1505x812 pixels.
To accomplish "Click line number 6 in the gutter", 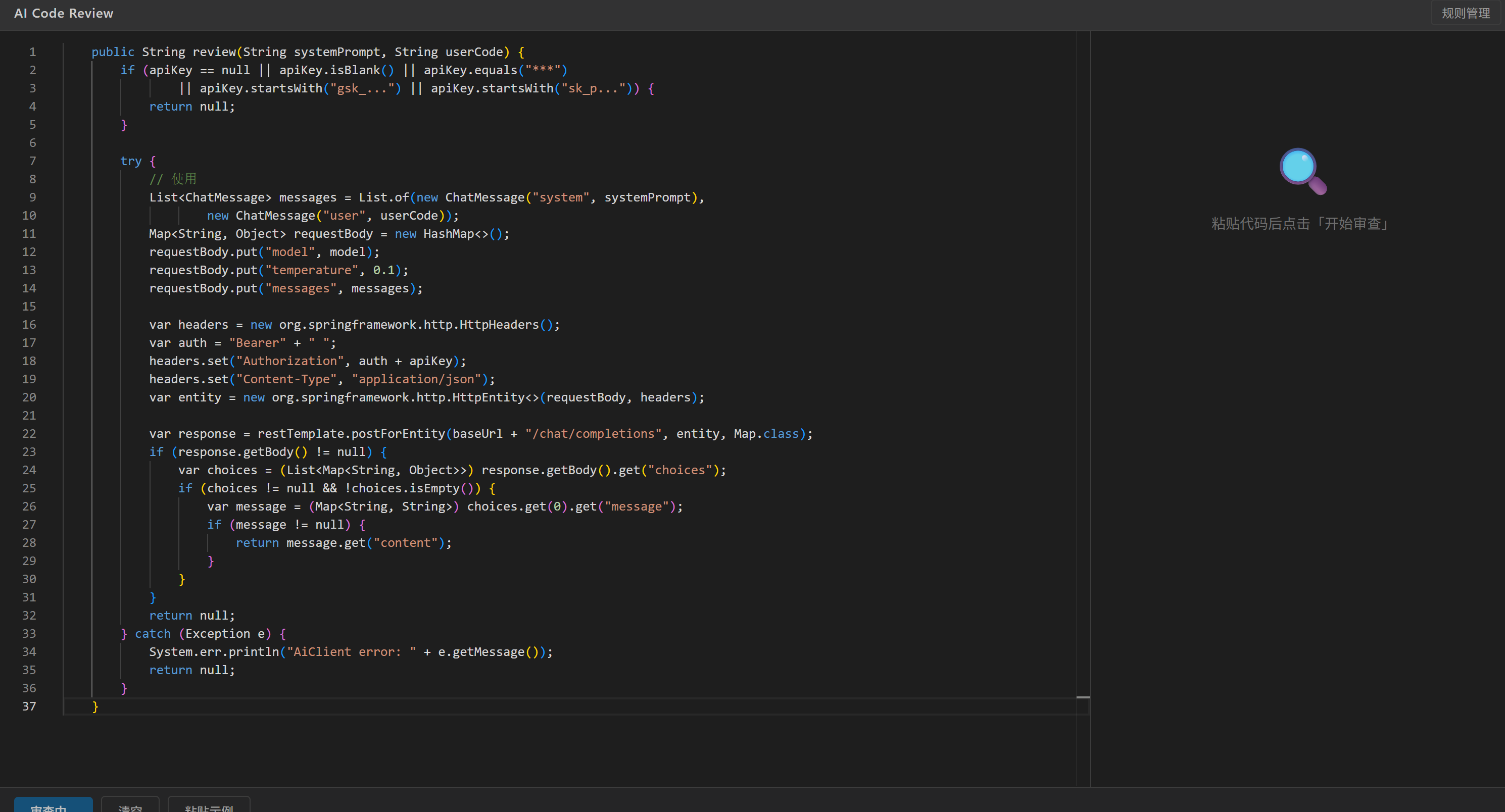I will coord(33,143).
